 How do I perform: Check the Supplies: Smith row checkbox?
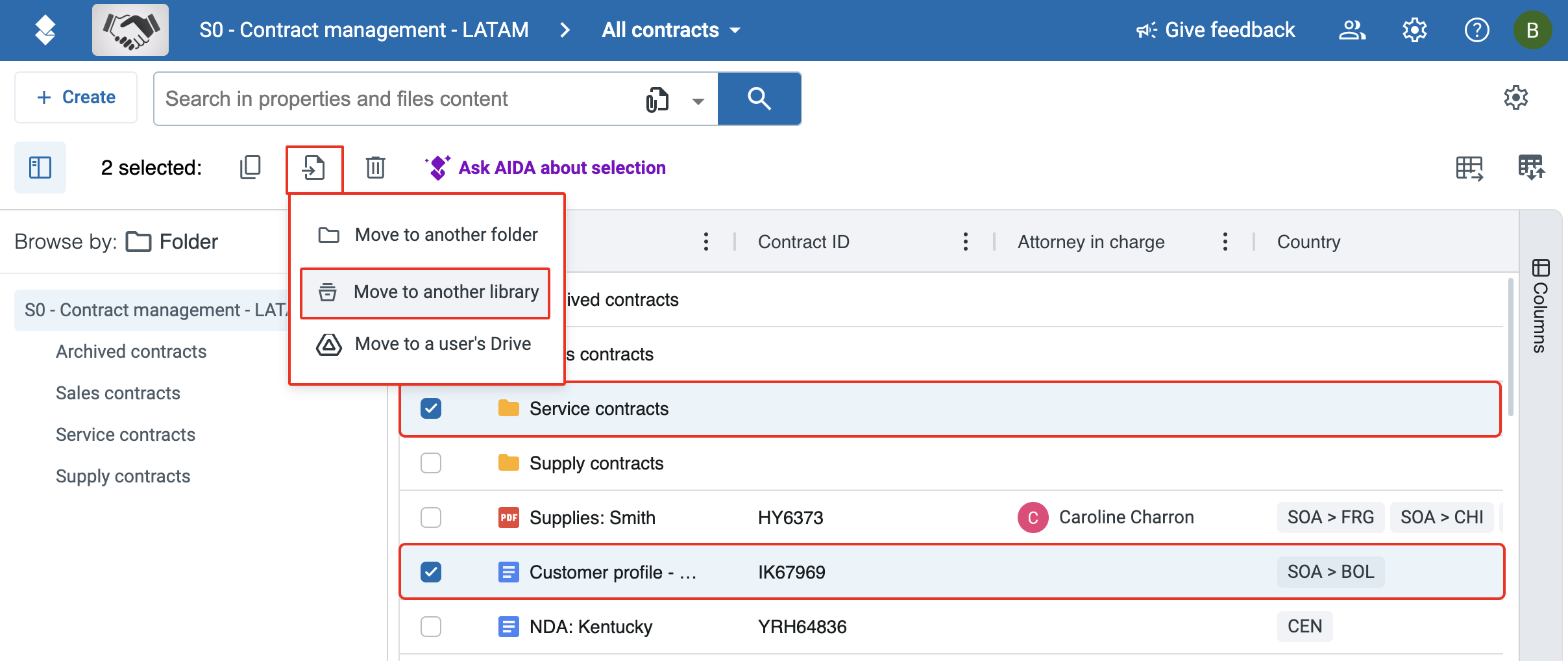431,518
